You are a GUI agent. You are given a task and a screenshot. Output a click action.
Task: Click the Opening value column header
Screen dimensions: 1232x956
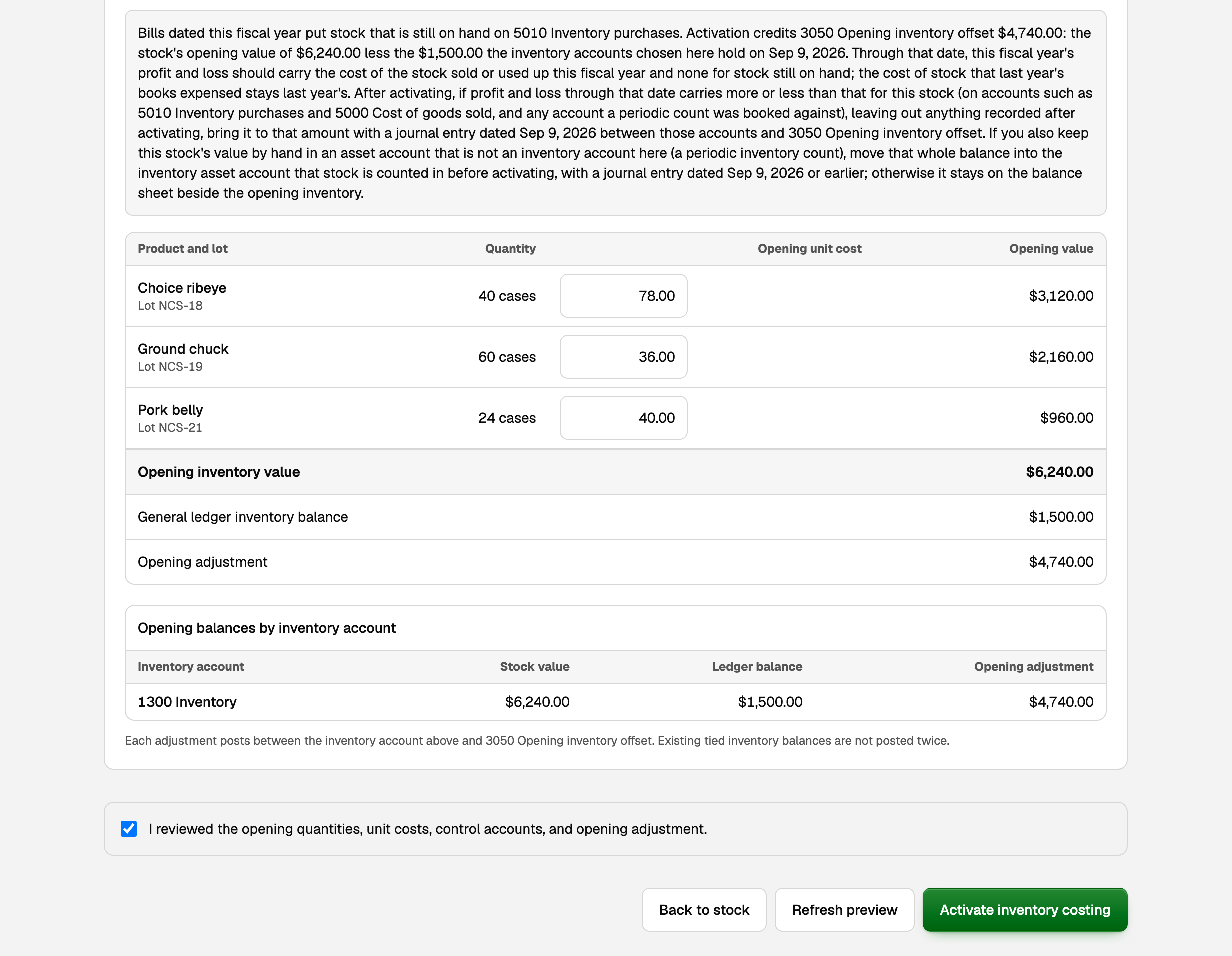pos(1051,248)
